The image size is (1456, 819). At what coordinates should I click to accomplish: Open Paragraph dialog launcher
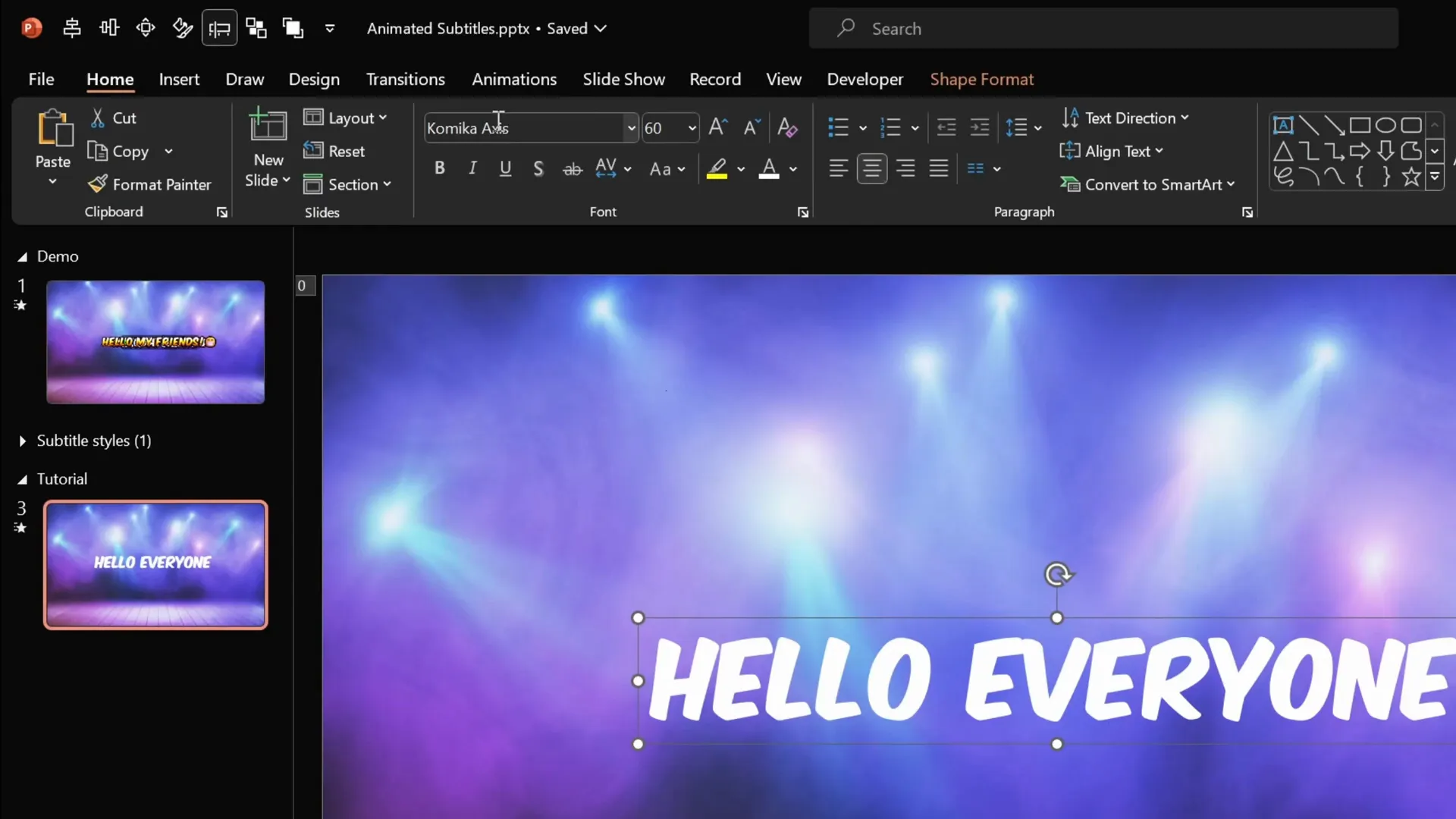point(1247,212)
